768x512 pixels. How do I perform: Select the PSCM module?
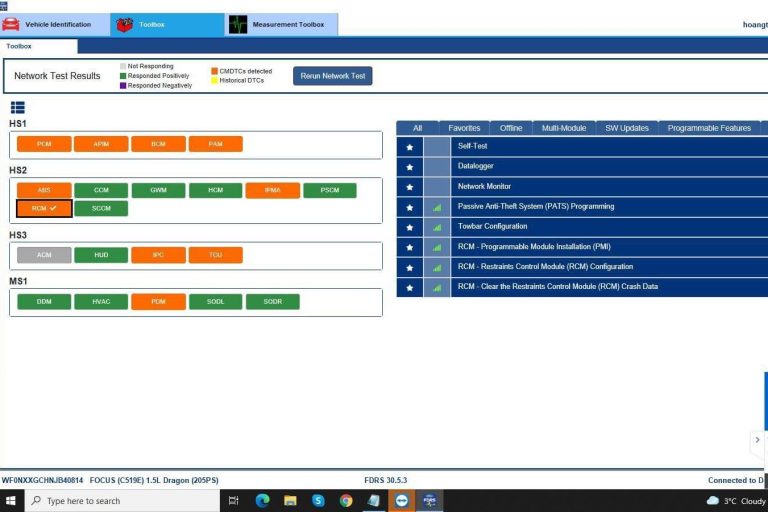[330, 190]
